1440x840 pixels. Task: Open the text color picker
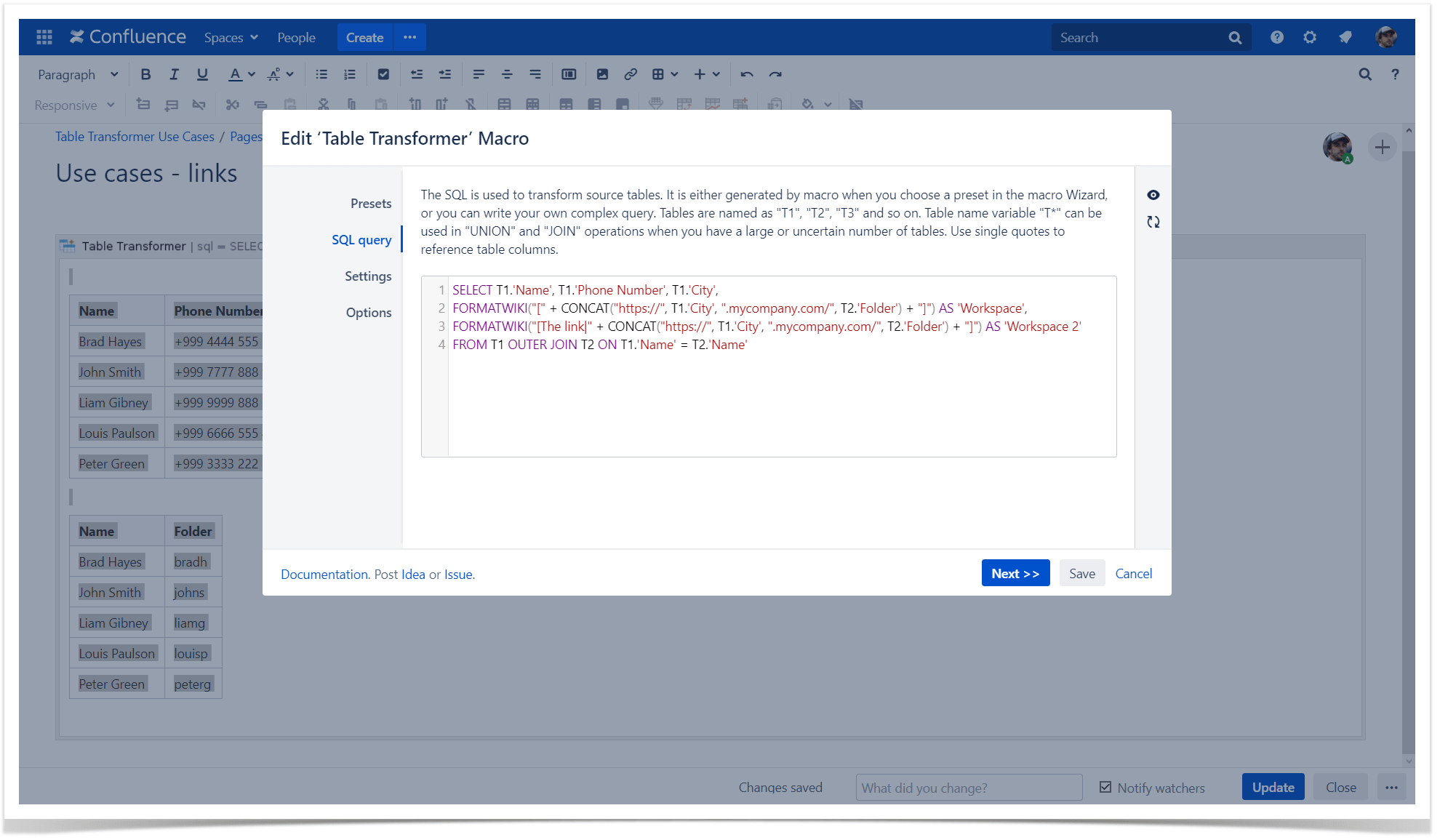point(235,74)
